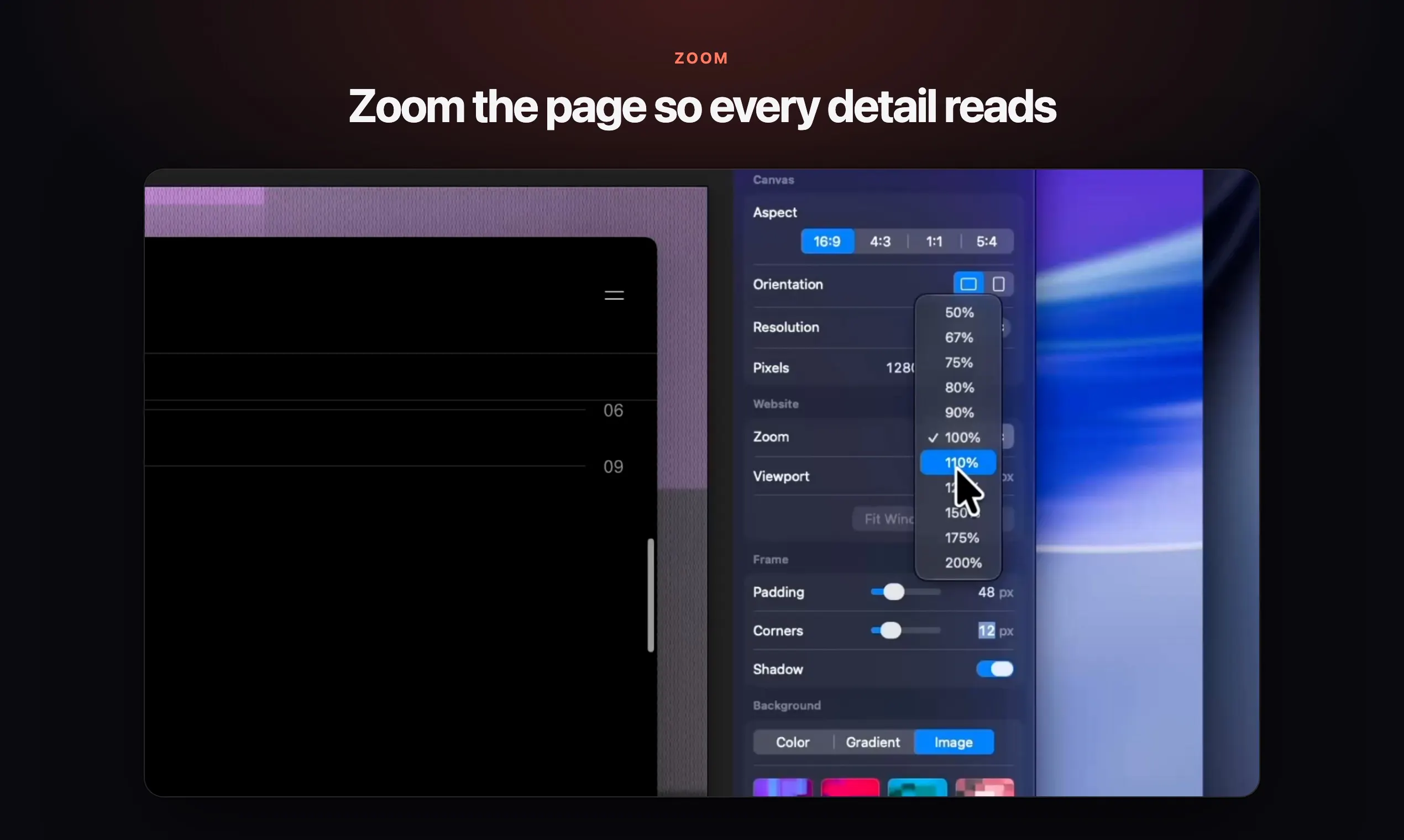
Task: Pick the teal background image thumbnail
Action: 917,788
